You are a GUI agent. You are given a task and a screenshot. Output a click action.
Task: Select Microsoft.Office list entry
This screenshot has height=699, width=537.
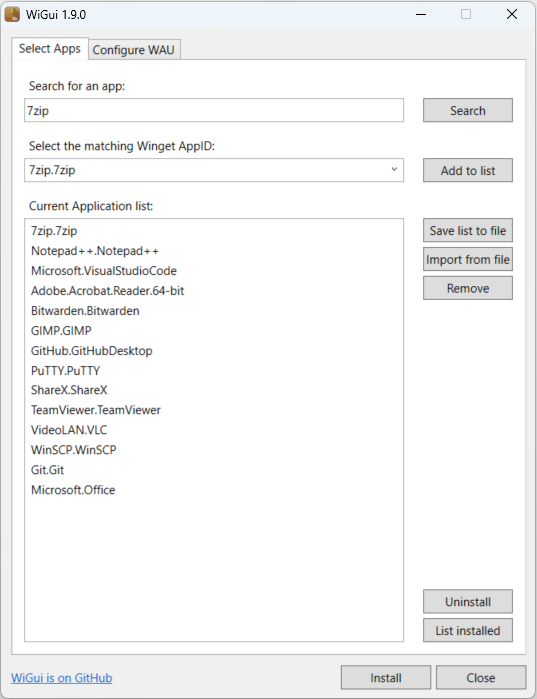coord(214,490)
